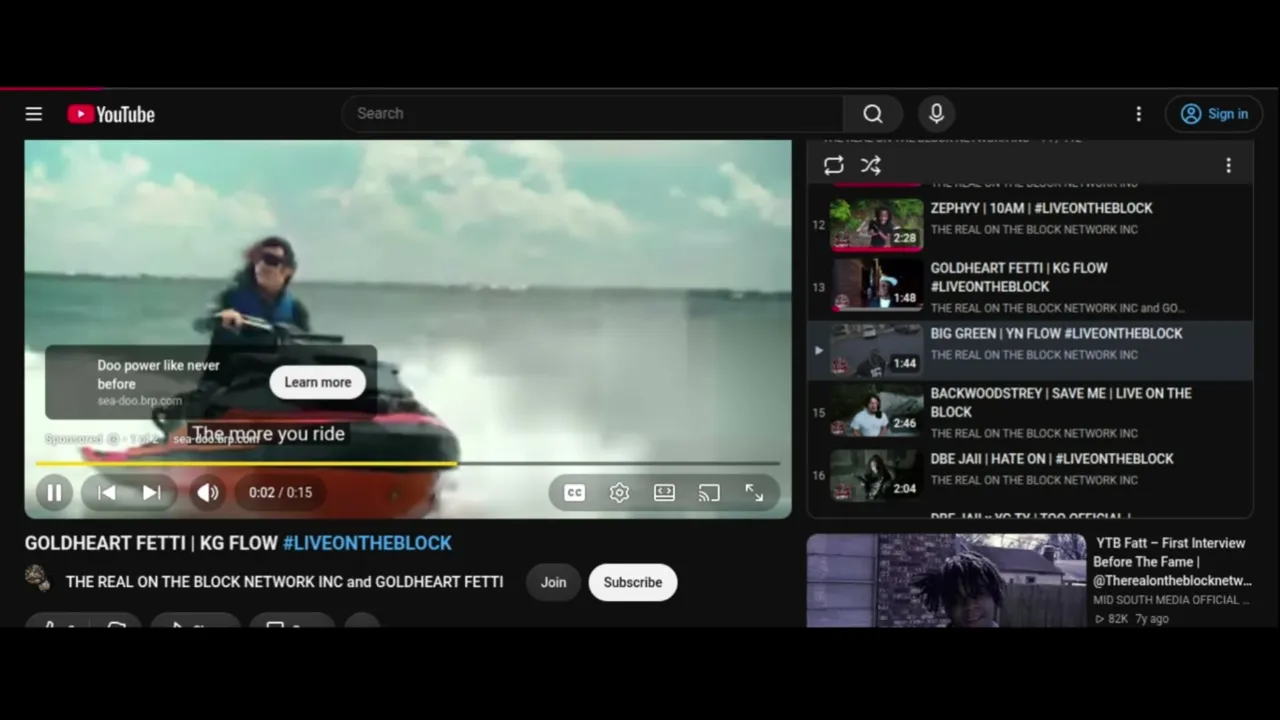
Task: Mute the video with the speaker icon
Action: [x=208, y=492]
